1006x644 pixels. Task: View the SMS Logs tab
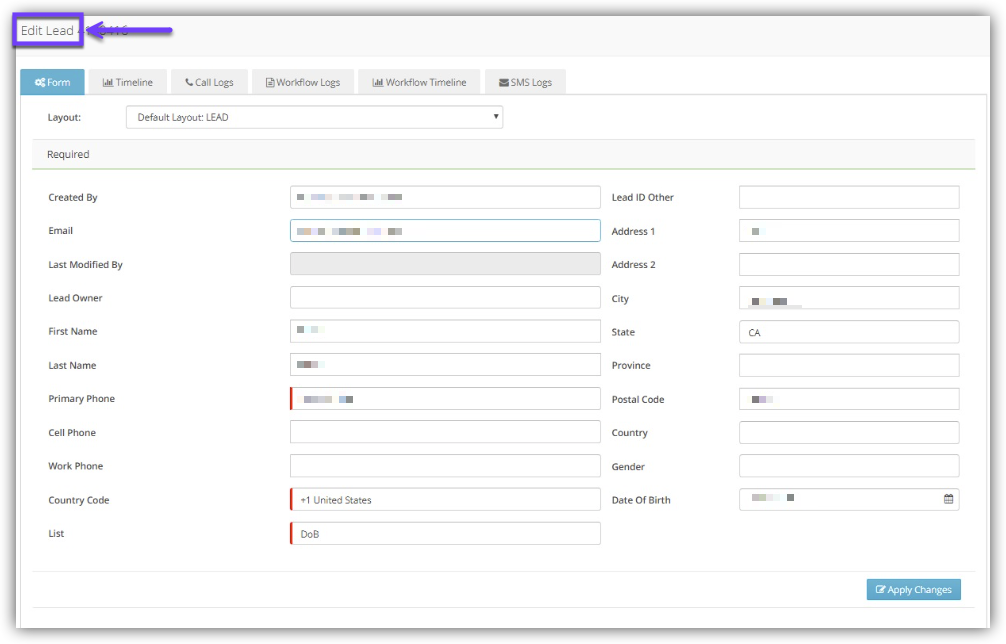click(x=525, y=82)
